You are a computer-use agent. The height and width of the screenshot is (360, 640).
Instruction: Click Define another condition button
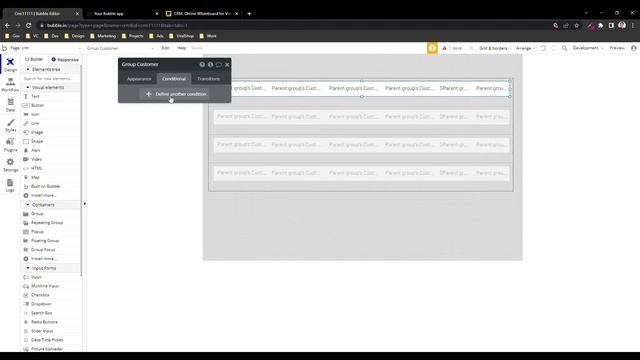coord(176,94)
